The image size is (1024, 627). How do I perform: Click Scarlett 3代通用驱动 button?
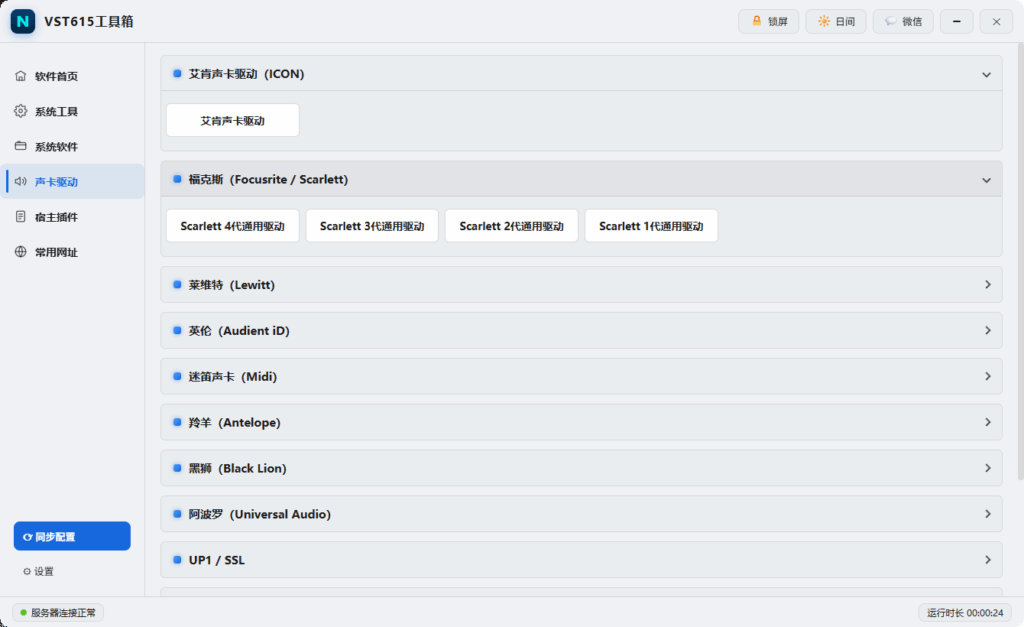(372, 226)
